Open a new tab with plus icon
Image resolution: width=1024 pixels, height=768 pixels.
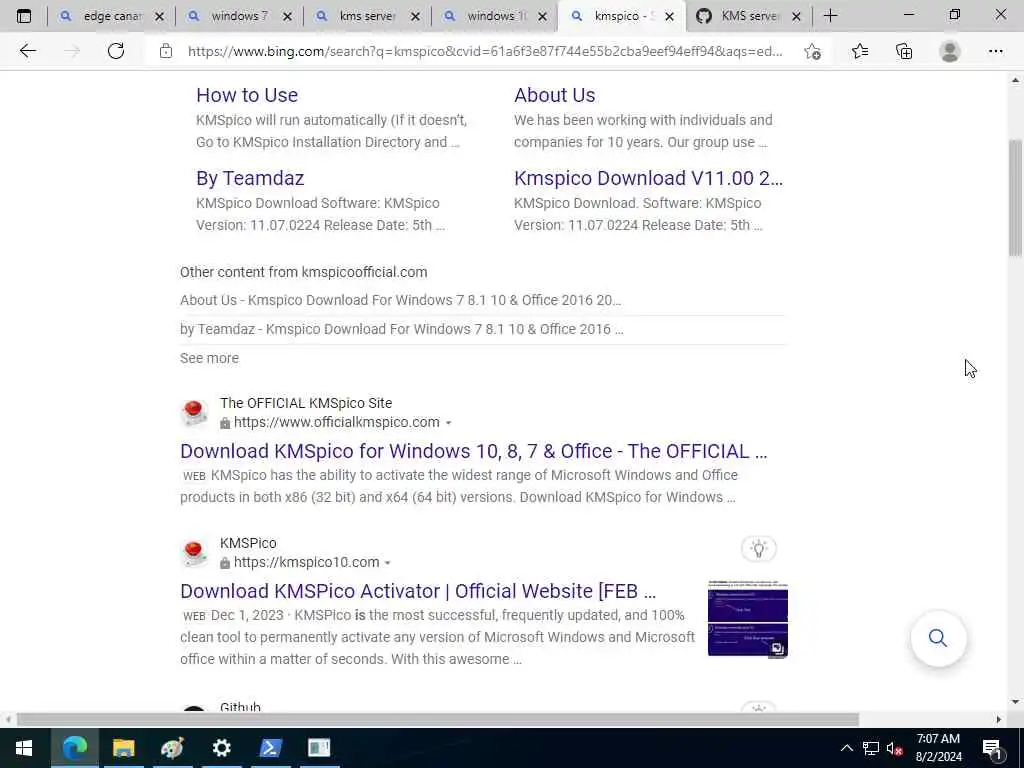pyautogui.click(x=830, y=16)
